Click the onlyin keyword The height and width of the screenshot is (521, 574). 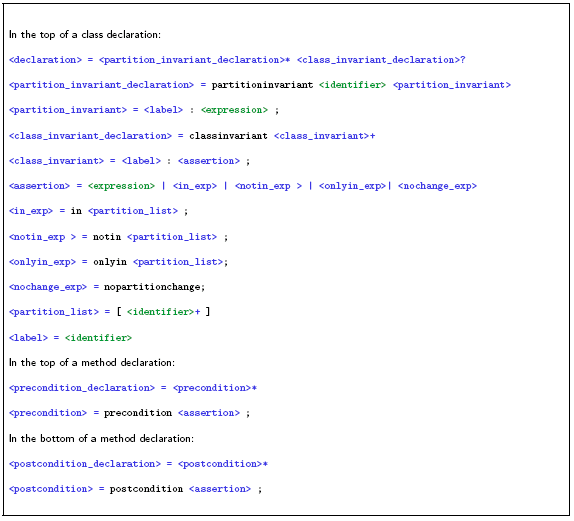point(110,262)
